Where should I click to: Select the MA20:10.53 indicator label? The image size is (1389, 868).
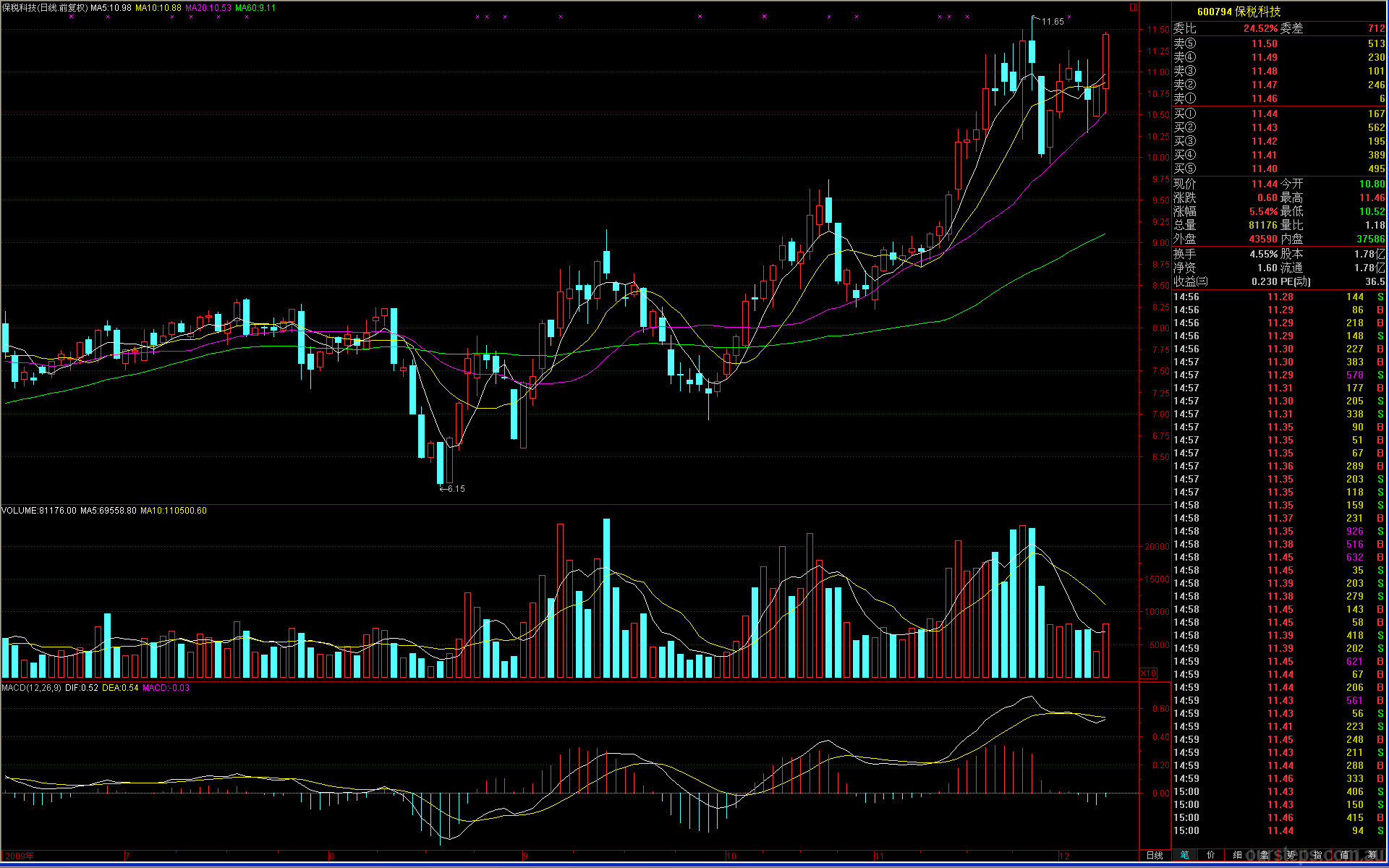point(208,8)
